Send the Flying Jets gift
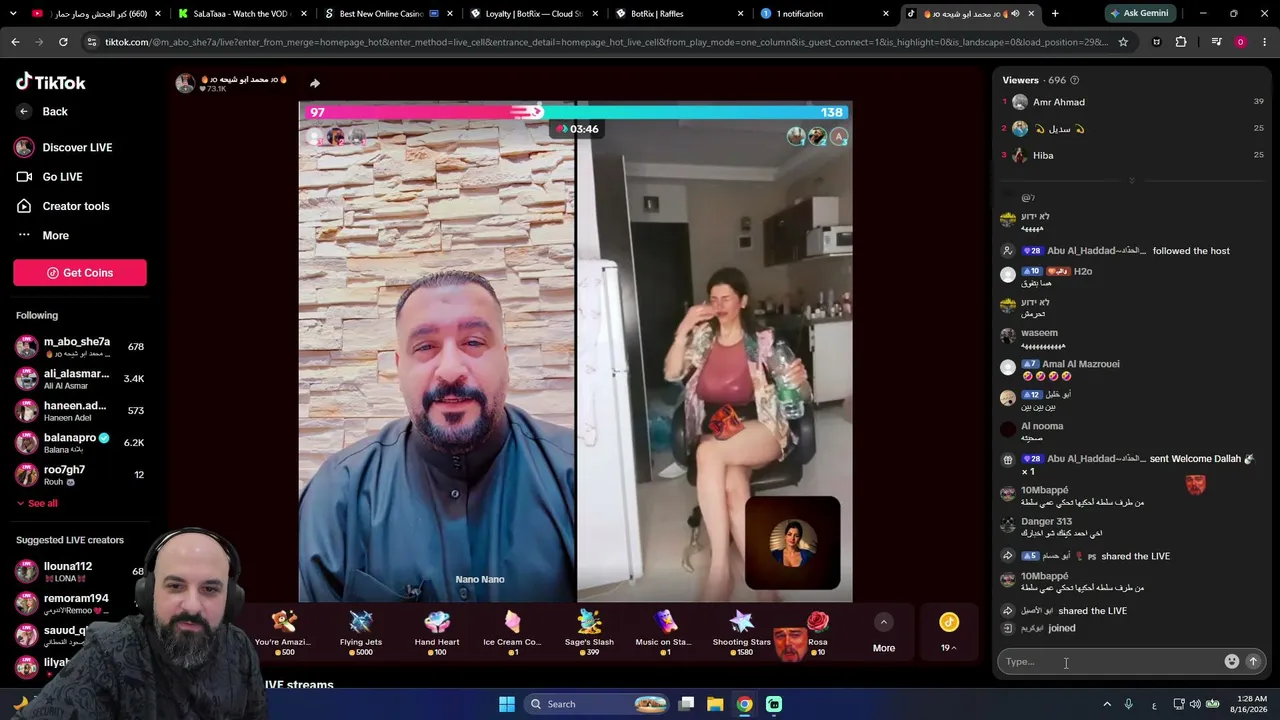The image size is (1280, 720). pos(361,633)
